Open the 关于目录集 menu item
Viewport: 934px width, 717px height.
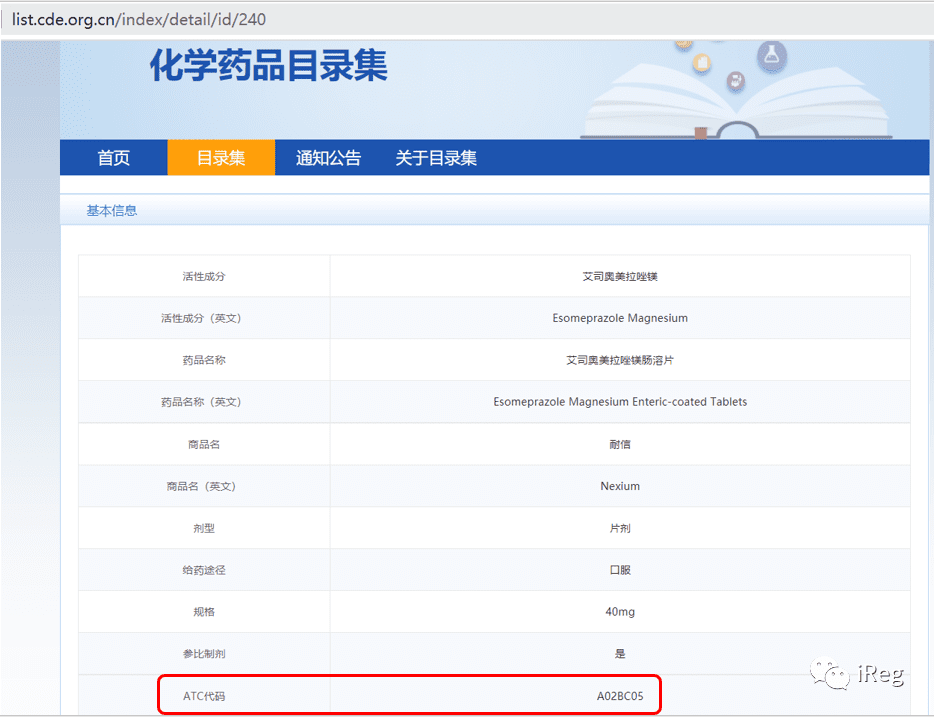436,158
